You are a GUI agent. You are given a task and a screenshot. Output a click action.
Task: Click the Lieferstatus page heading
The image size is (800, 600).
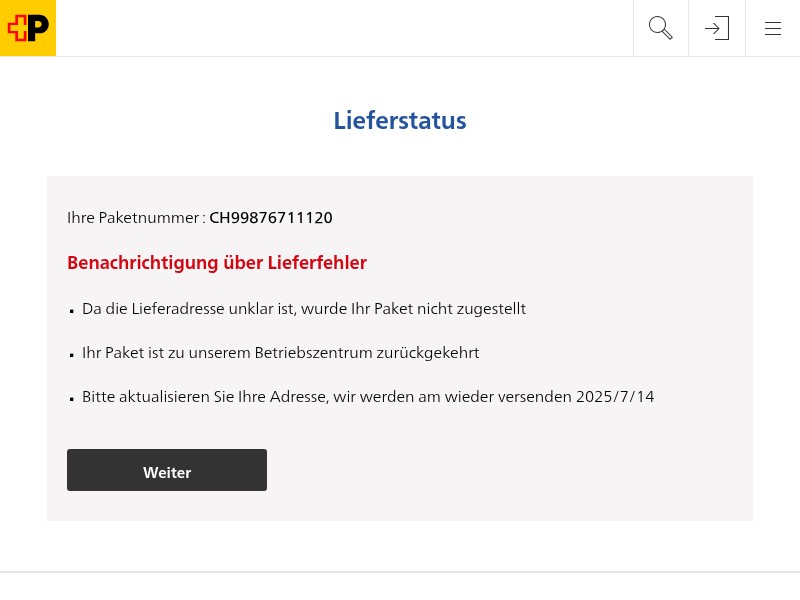400,120
